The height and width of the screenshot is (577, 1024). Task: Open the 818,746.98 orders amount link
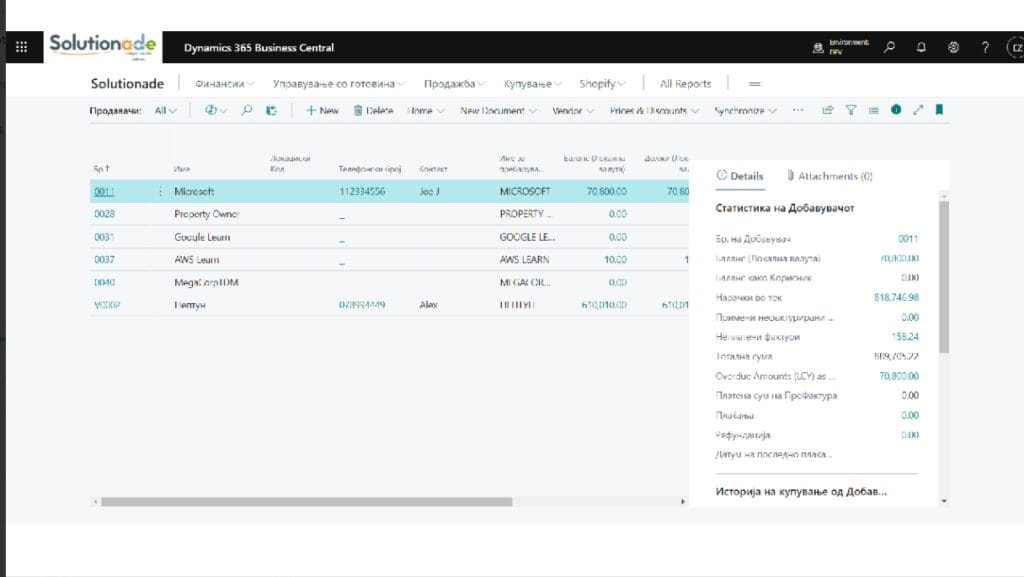tap(896, 298)
